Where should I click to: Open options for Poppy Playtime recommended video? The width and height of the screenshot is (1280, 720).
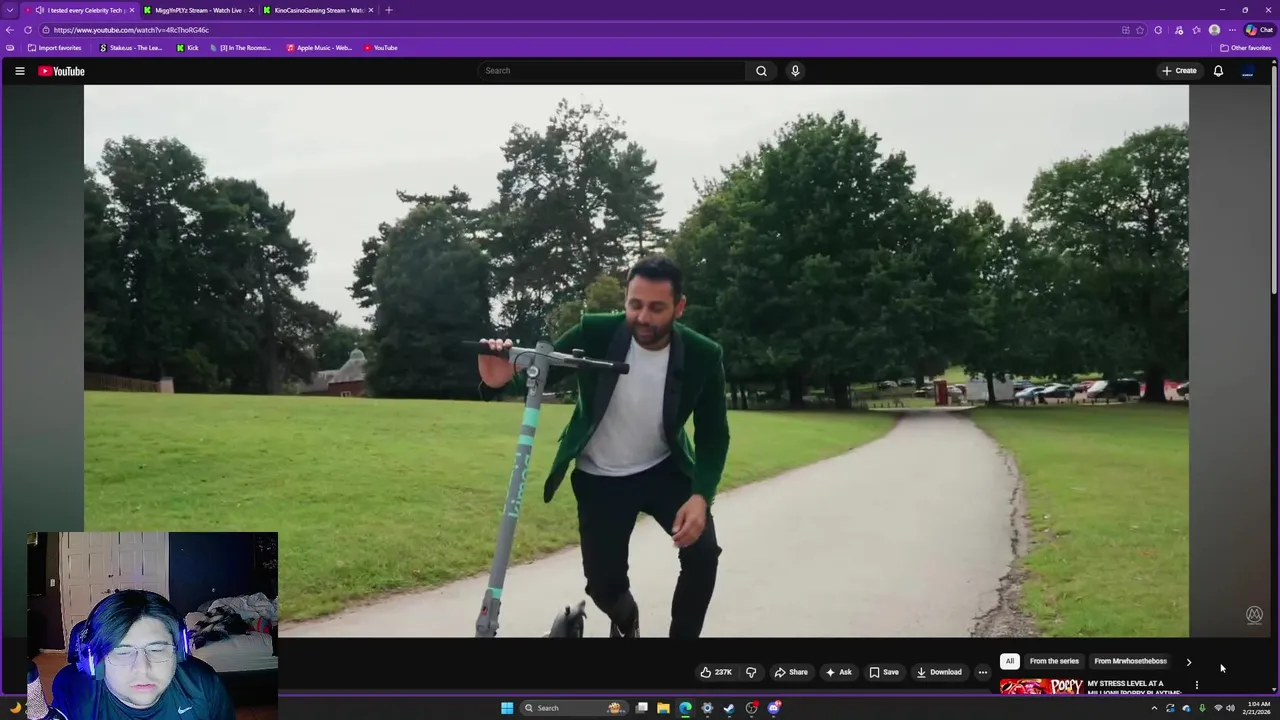[x=1196, y=685]
